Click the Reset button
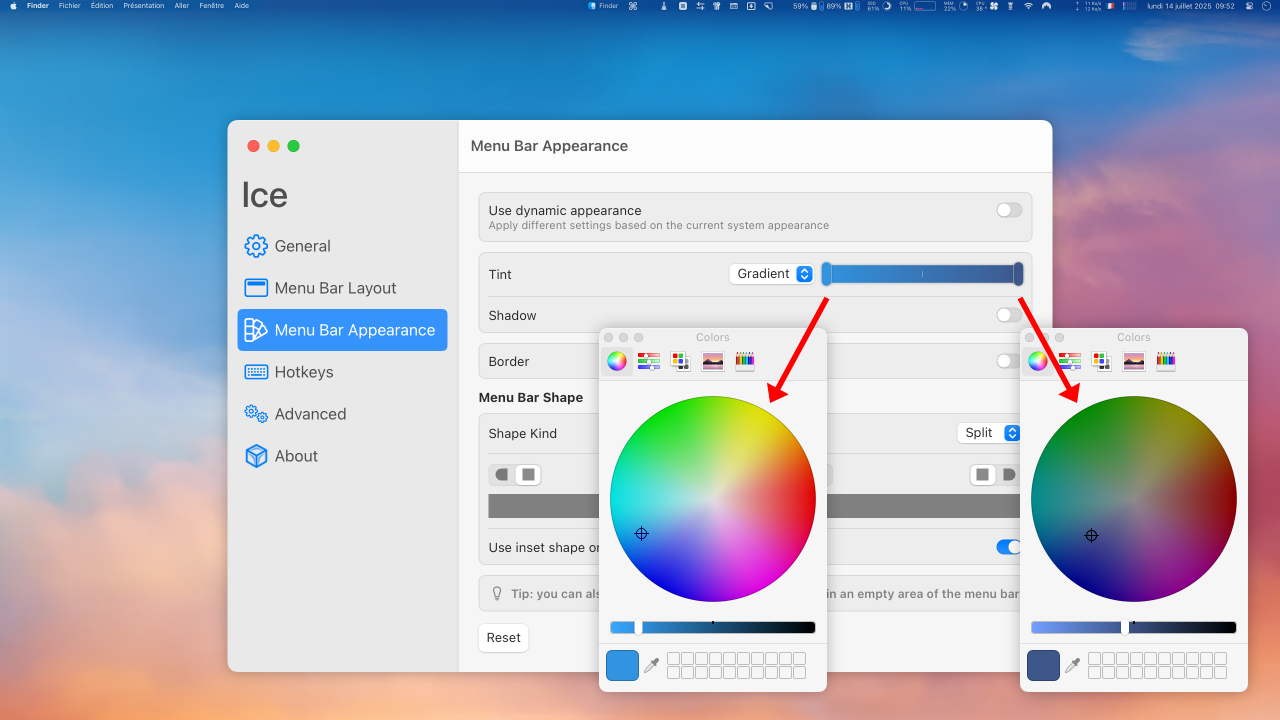Image resolution: width=1280 pixels, height=720 pixels. [503, 638]
